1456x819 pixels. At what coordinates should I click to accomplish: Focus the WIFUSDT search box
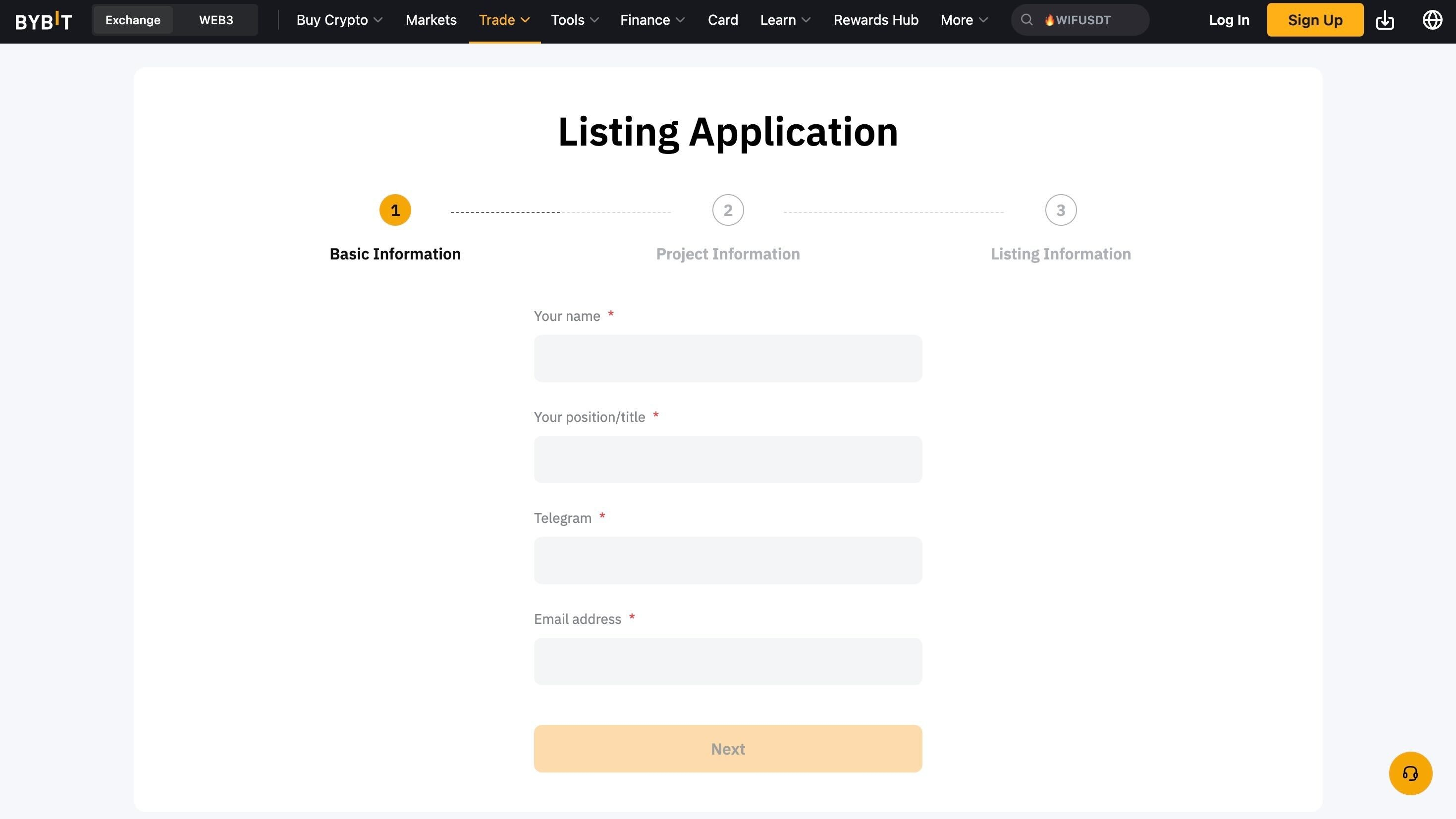tap(1079, 20)
